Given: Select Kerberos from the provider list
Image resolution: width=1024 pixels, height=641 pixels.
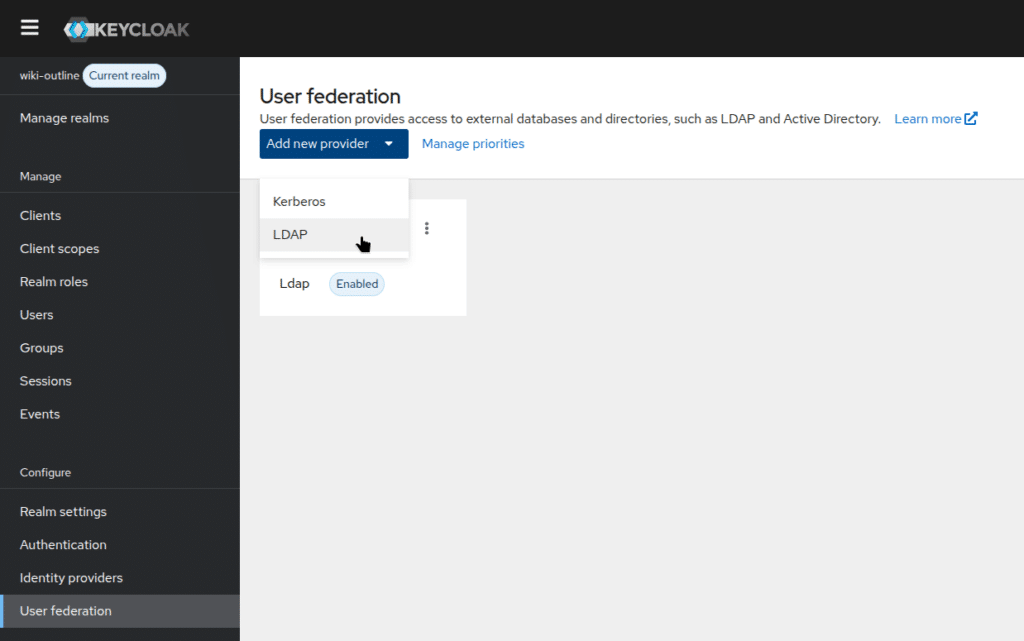Looking at the screenshot, I should [299, 201].
